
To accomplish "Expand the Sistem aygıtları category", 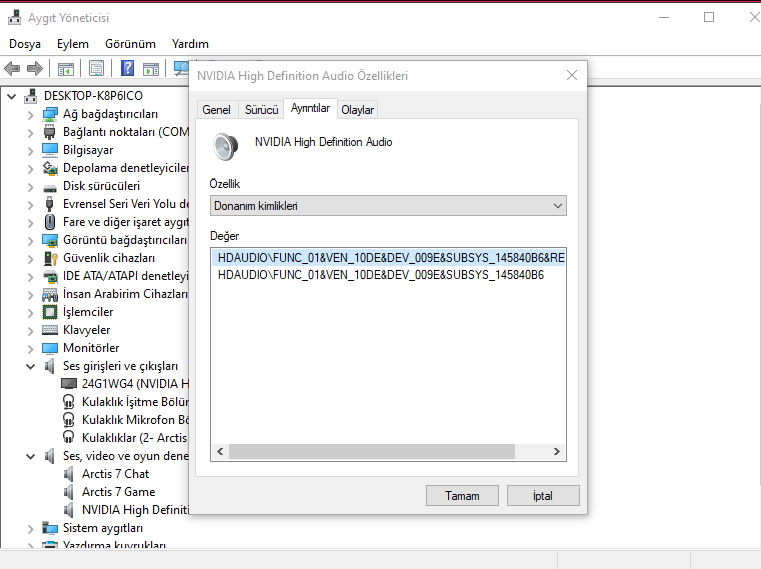I will click(x=31, y=528).
